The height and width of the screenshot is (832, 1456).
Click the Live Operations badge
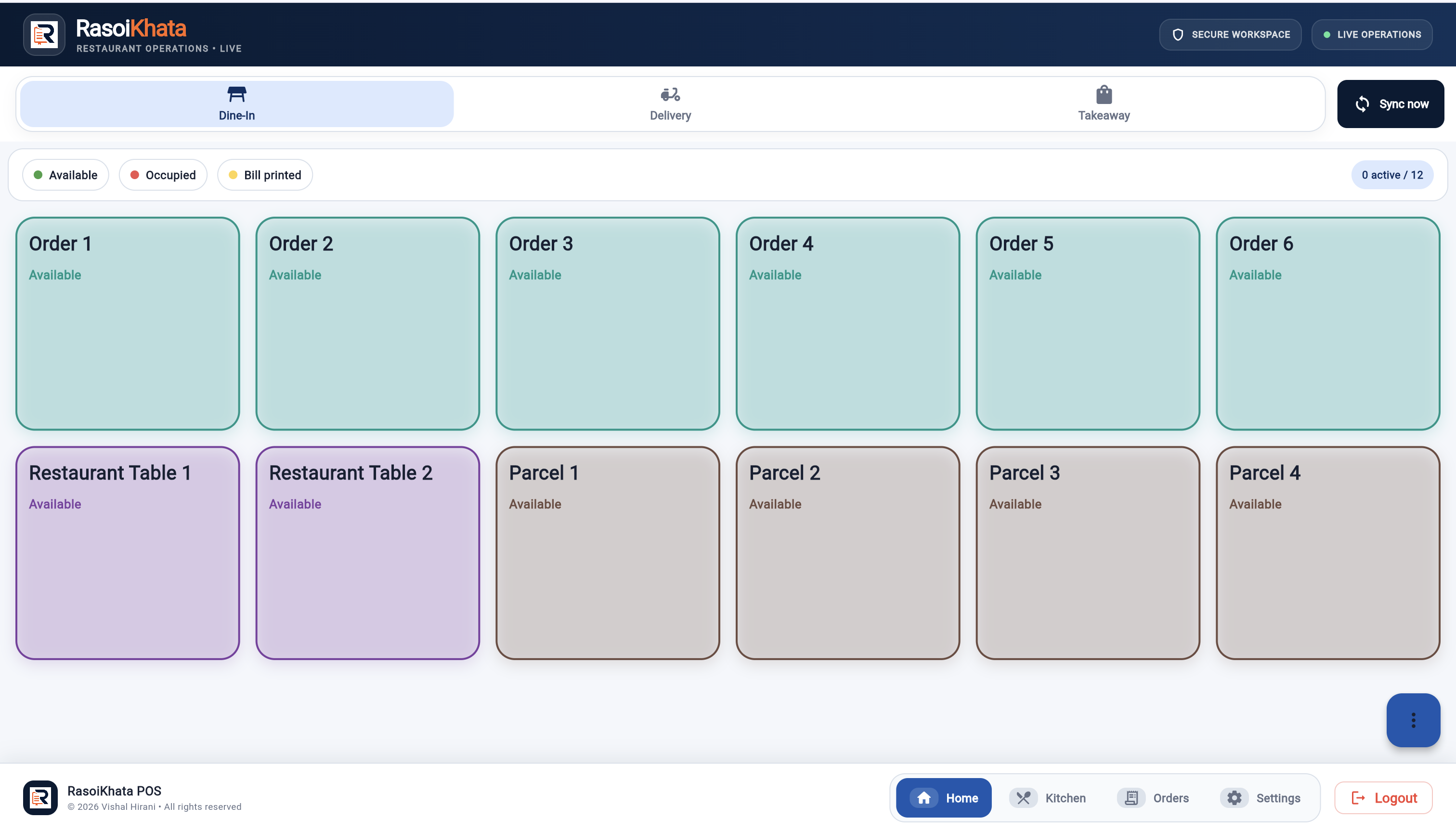tap(1371, 35)
